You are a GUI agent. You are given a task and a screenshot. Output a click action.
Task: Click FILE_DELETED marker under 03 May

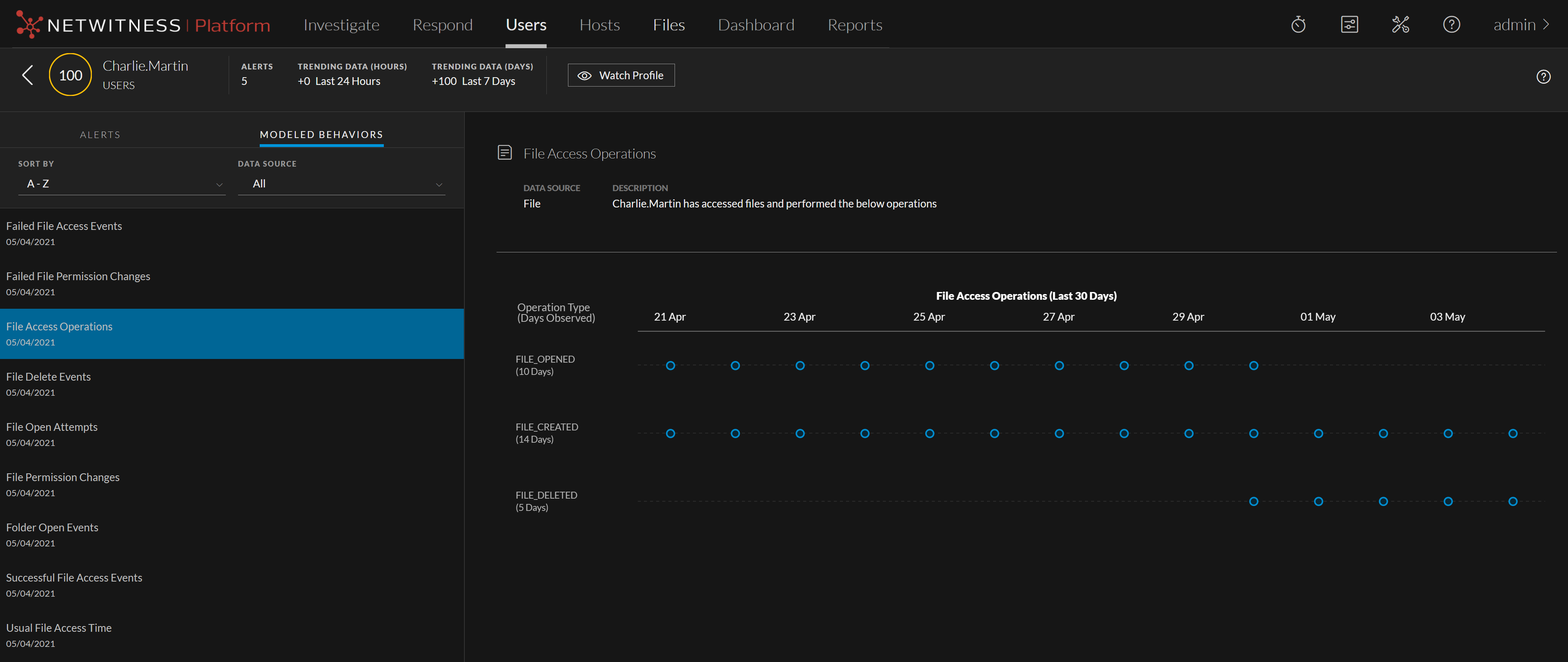click(x=1448, y=501)
